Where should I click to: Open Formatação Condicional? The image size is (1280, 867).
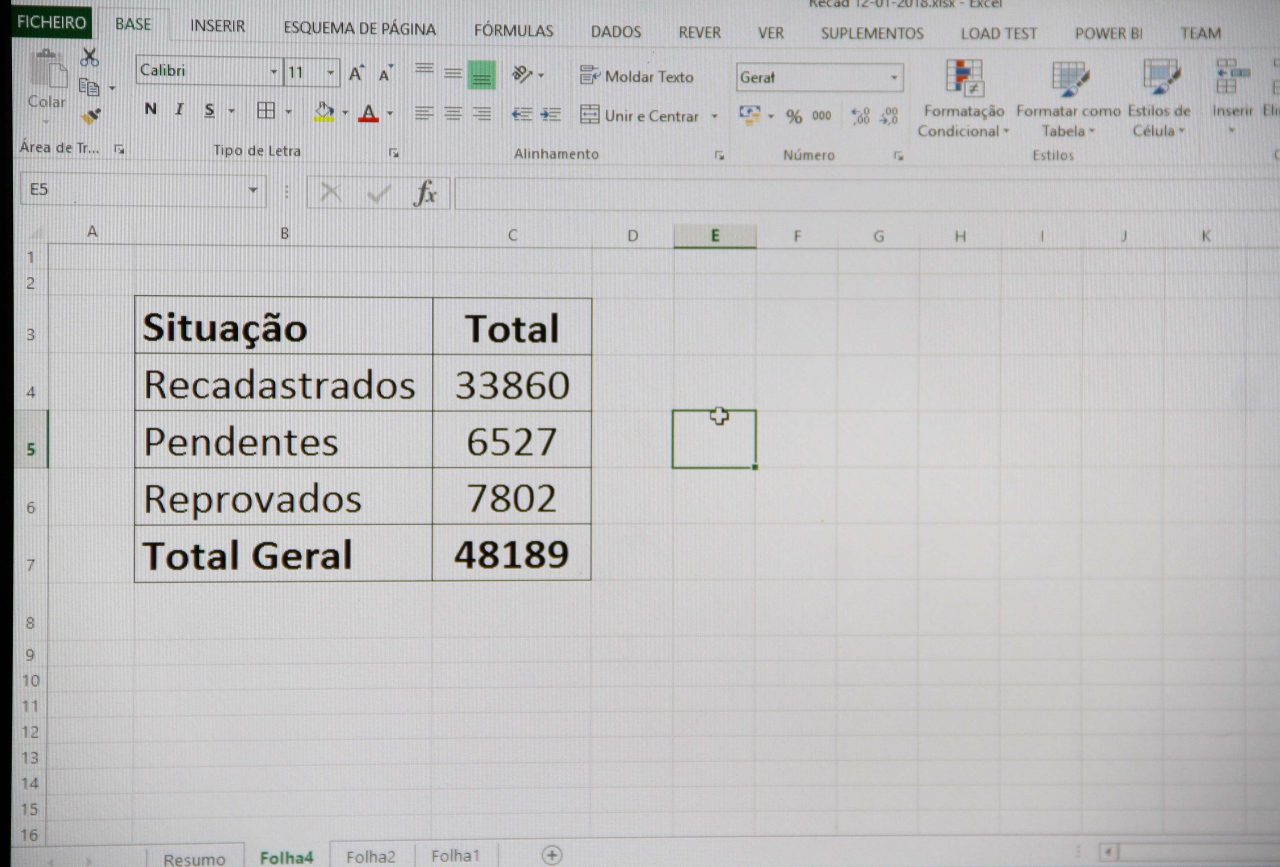click(x=964, y=99)
